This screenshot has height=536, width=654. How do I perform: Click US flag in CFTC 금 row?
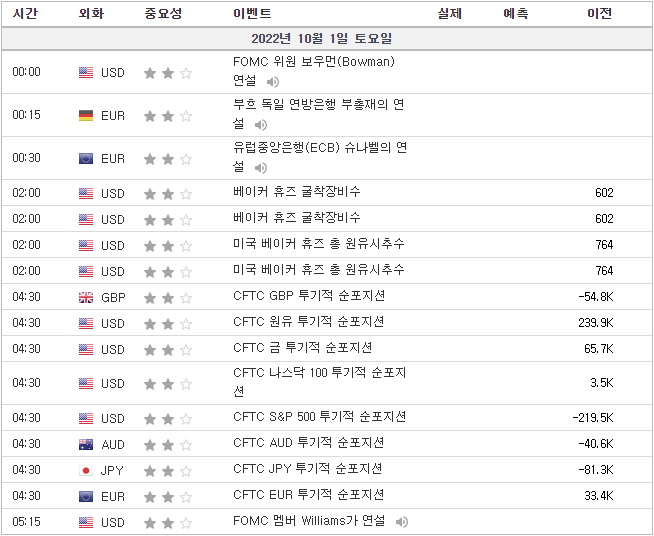86,349
